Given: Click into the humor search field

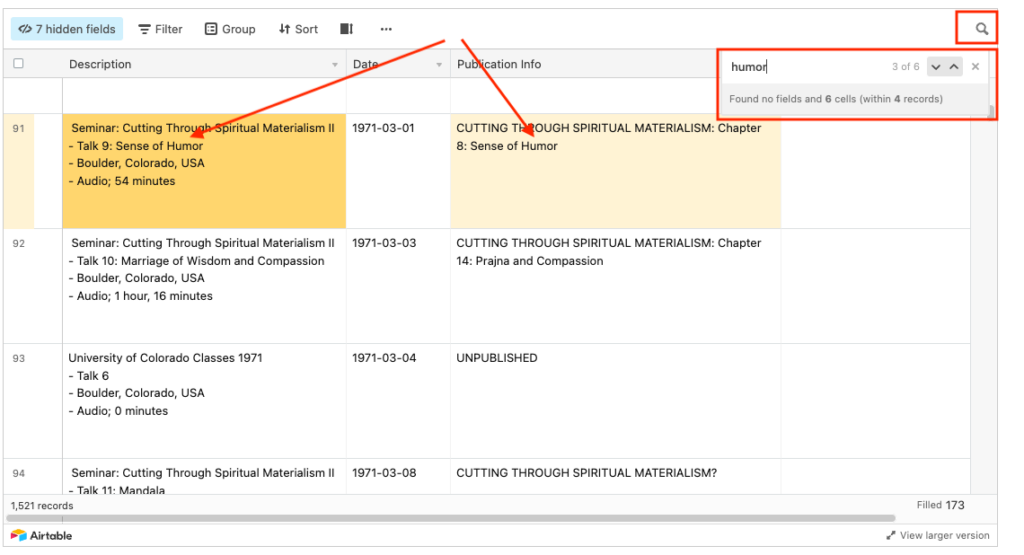Looking at the screenshot, I should tap(807, 67).
